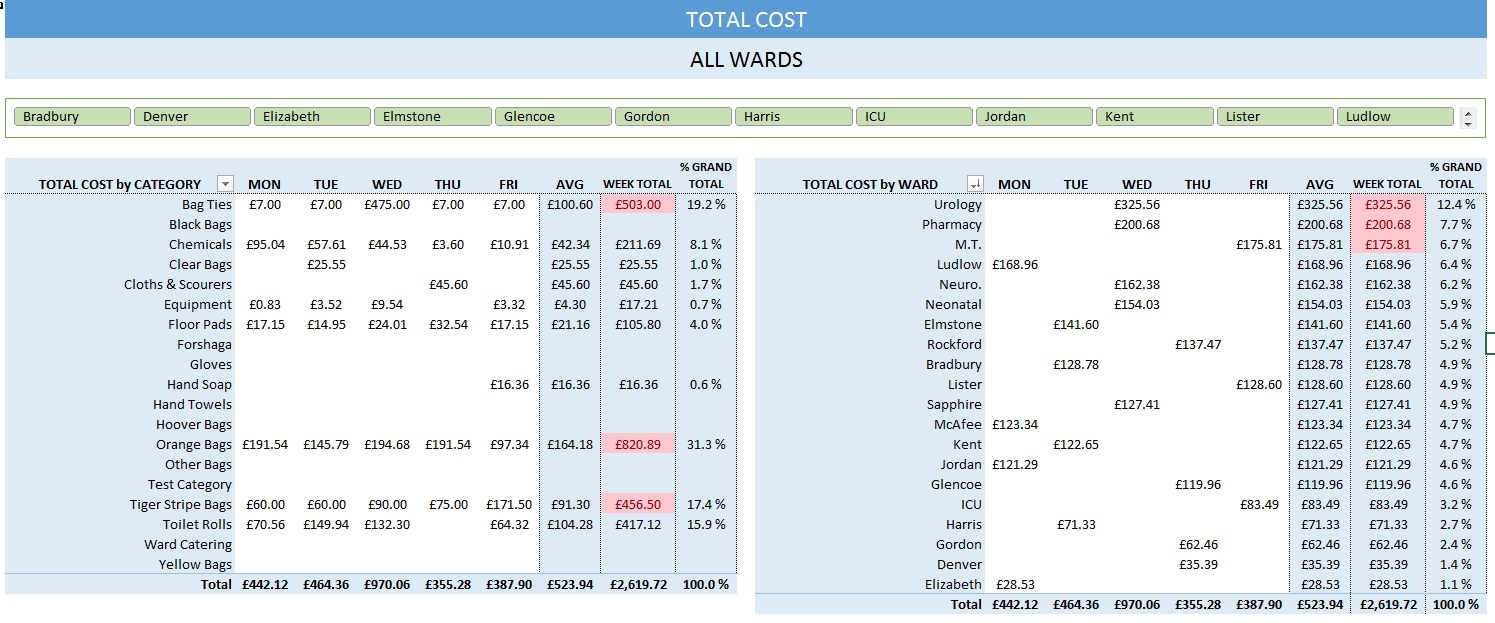The height and width of the screenshot is (623, 1495).
Task: Open TOTAL COST by WARD sort dropdown
Action: pos(975,184)
